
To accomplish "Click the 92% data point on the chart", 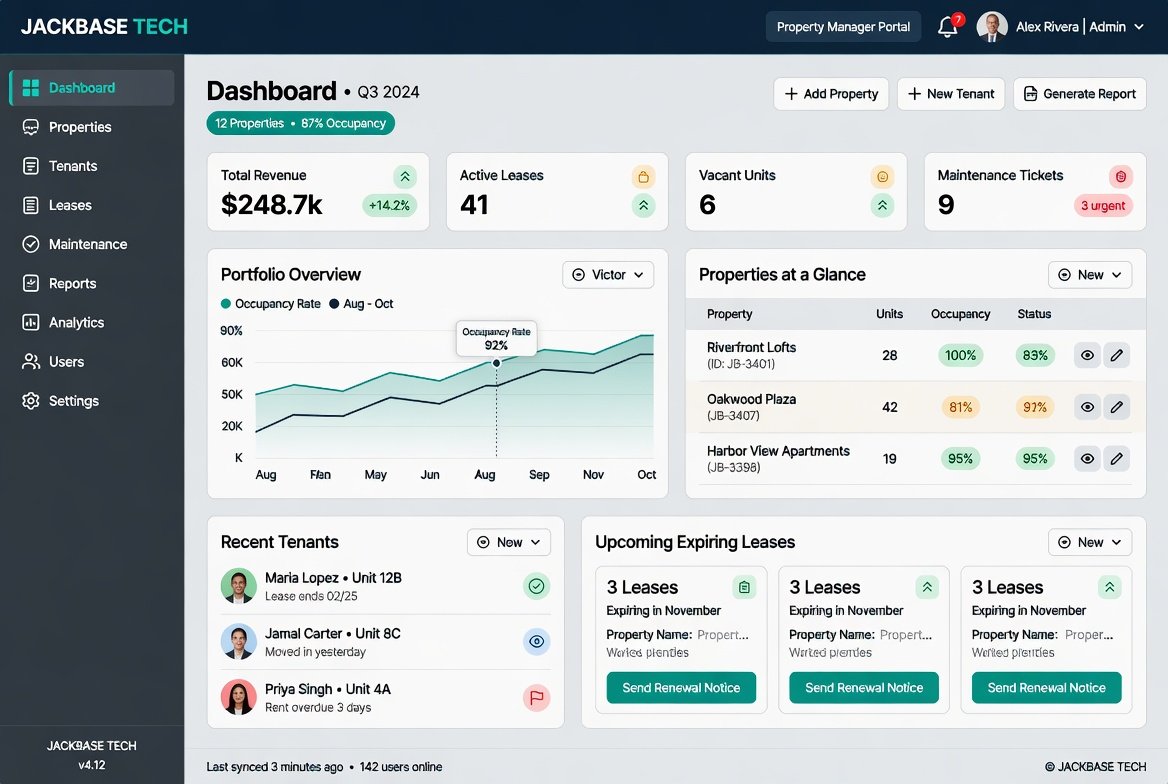I will coord(496,363).
